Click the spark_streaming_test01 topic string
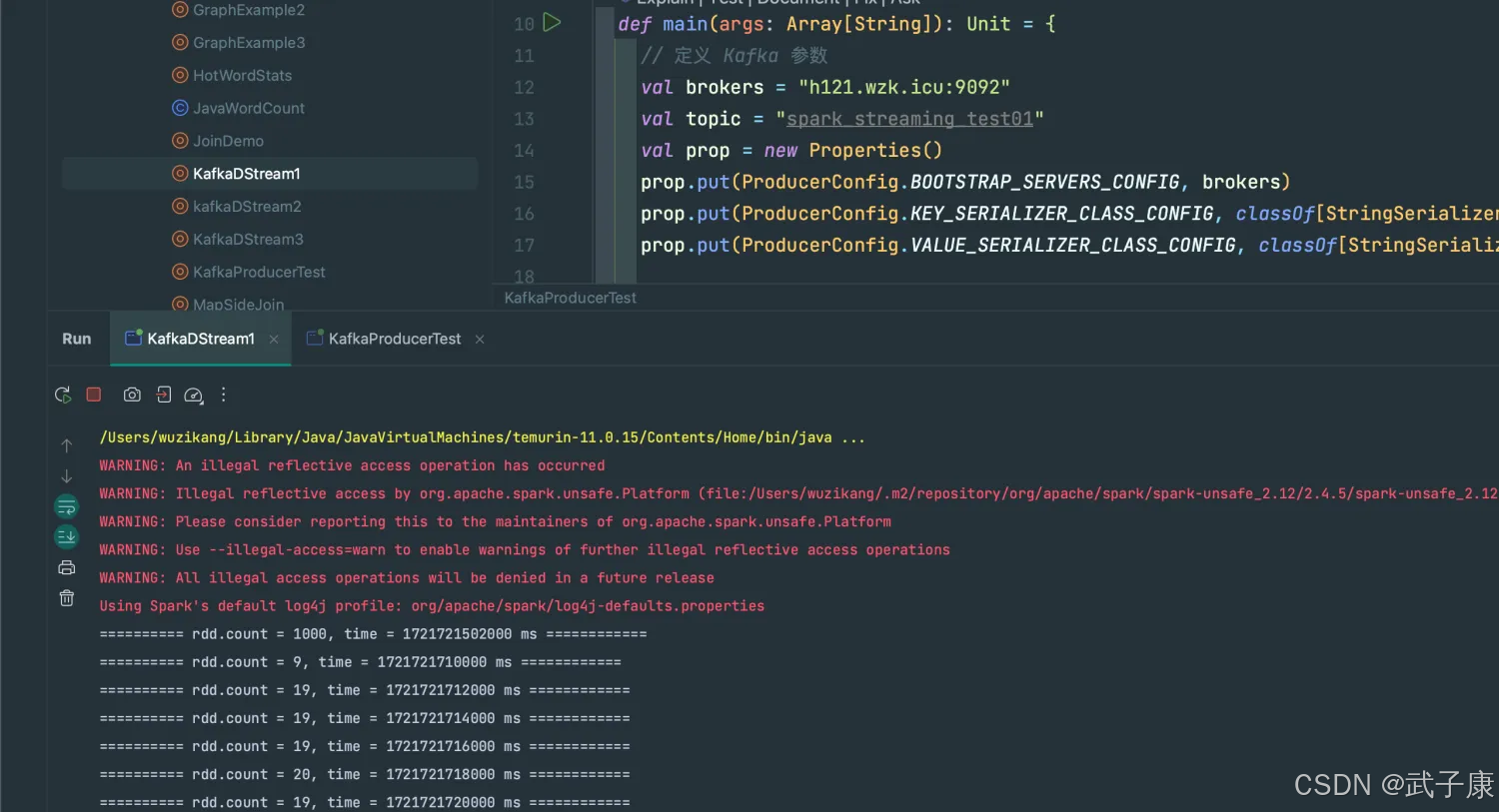Screen dimensions: 1499x812 [909, 119]
